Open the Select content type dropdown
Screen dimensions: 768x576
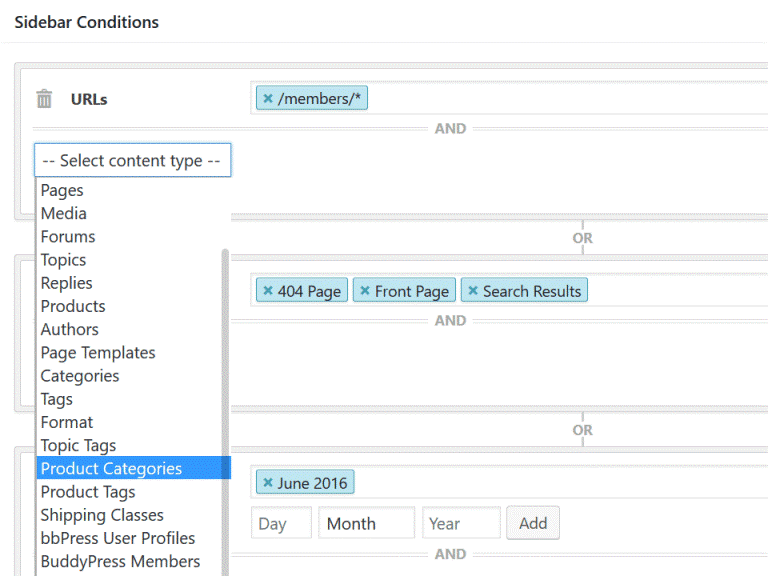132,160
